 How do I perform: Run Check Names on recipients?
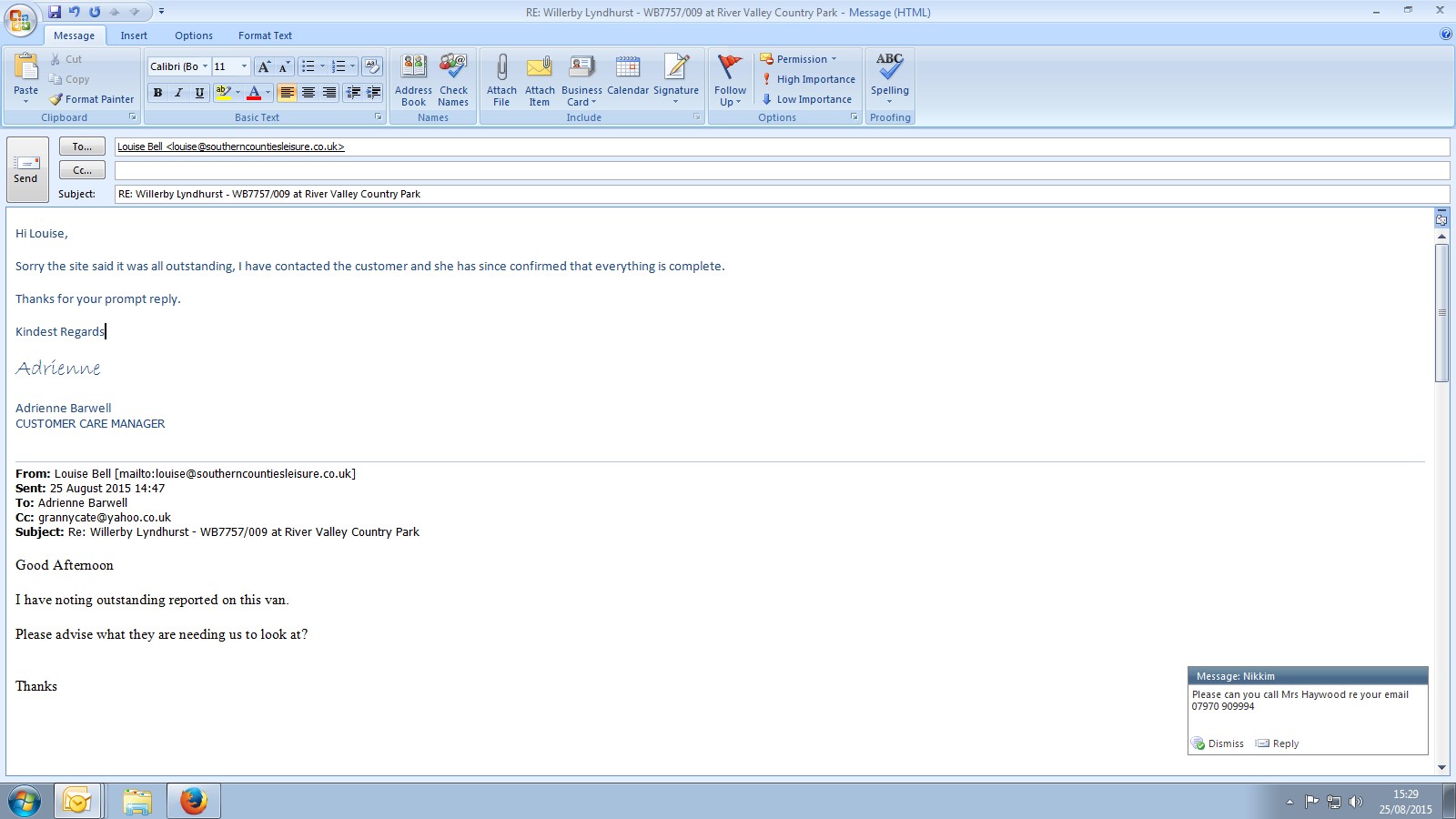(453, 80)
